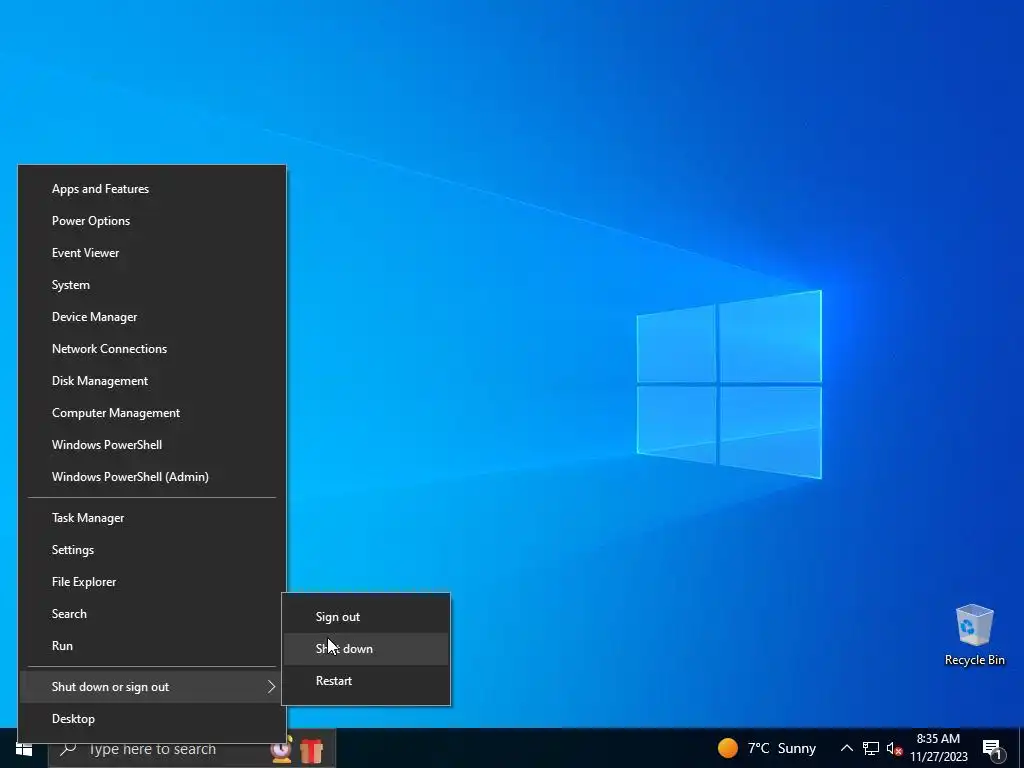Open the gift box taskbar icon
1024x768 pixels.
coord(312,750)
